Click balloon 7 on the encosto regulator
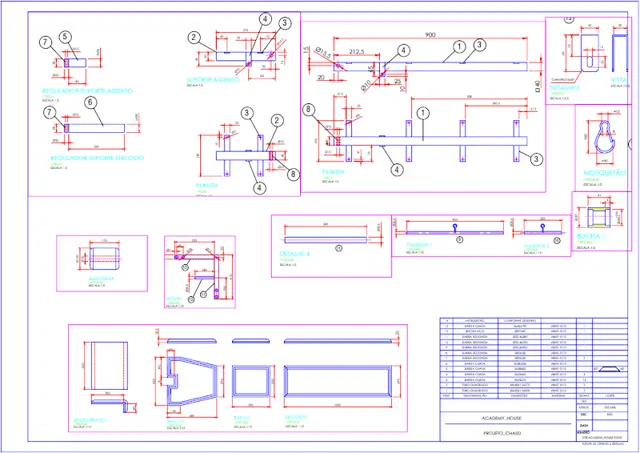The height and width of the screenshot is (453, 640). coord(50,113)
